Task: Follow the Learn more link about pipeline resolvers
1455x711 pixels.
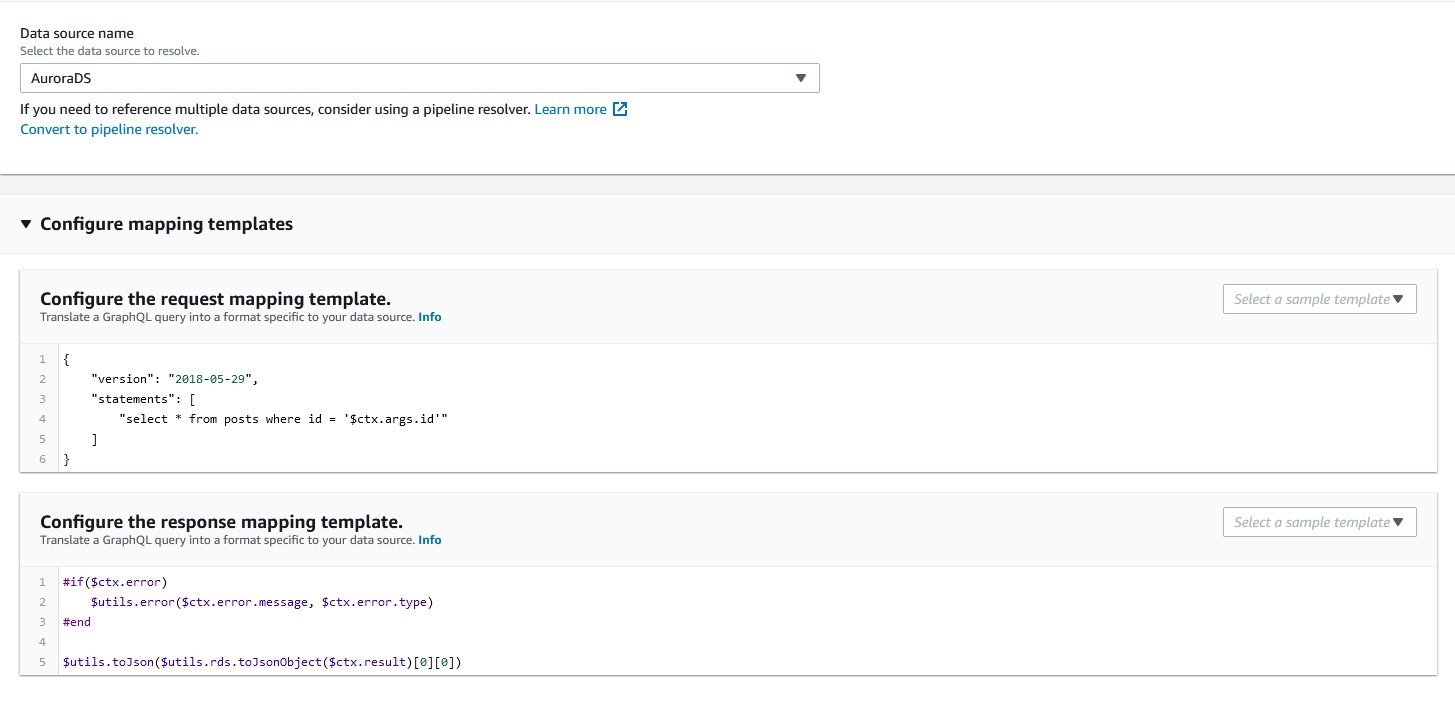Action: coord(581,109)
